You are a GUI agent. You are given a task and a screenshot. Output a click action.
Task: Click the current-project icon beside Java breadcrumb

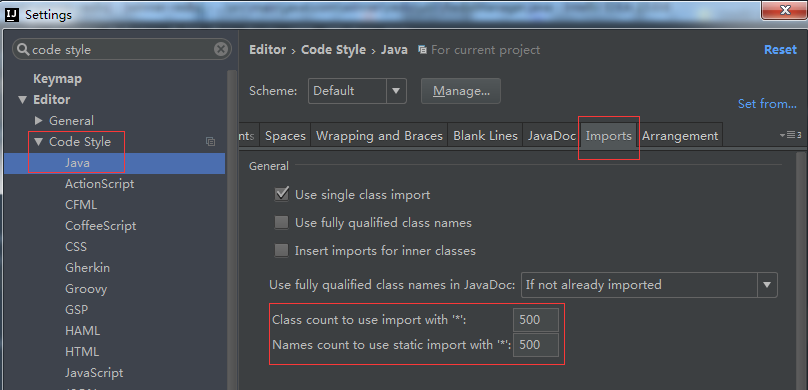click(422, 50)
